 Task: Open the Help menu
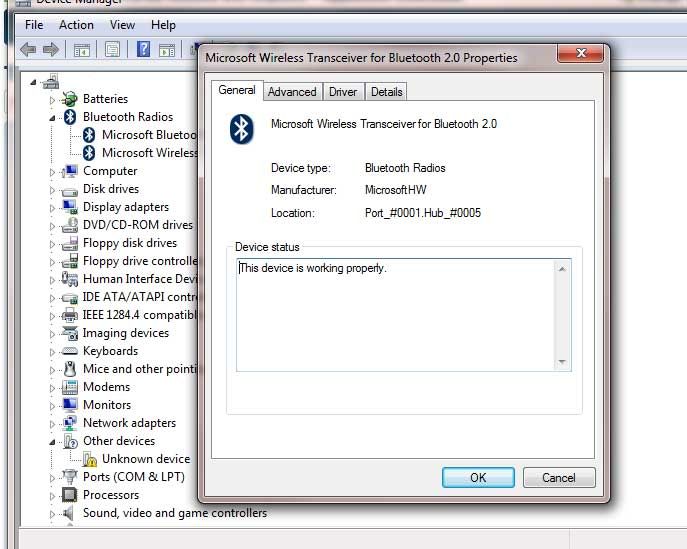(163, 25)
